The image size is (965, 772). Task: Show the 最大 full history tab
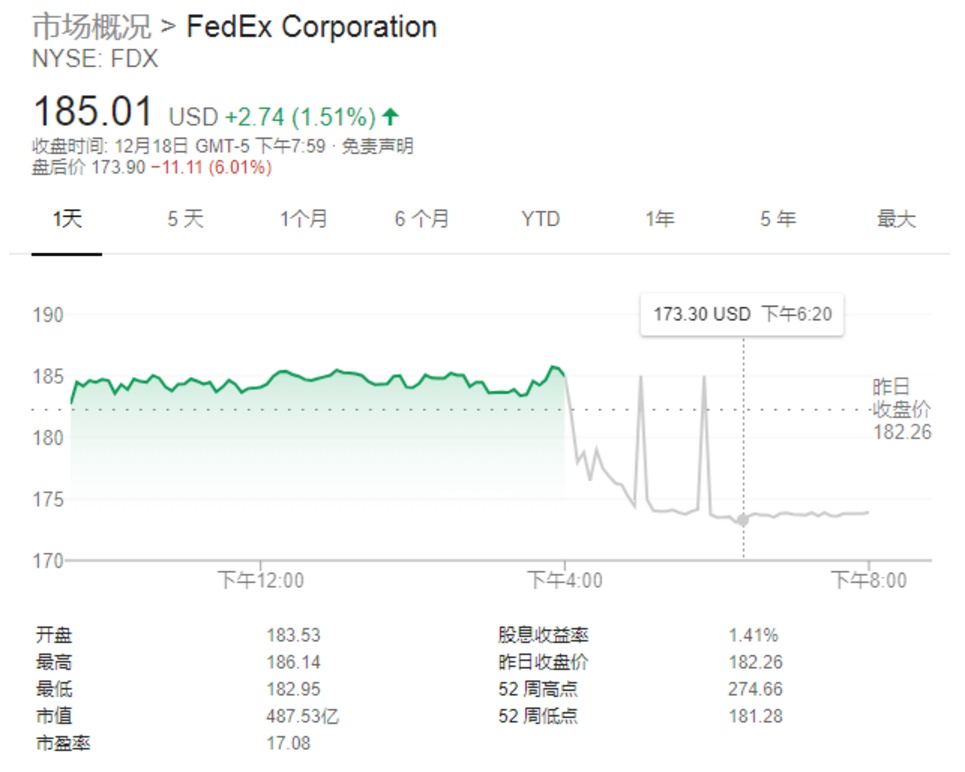(x=896, y=219)
